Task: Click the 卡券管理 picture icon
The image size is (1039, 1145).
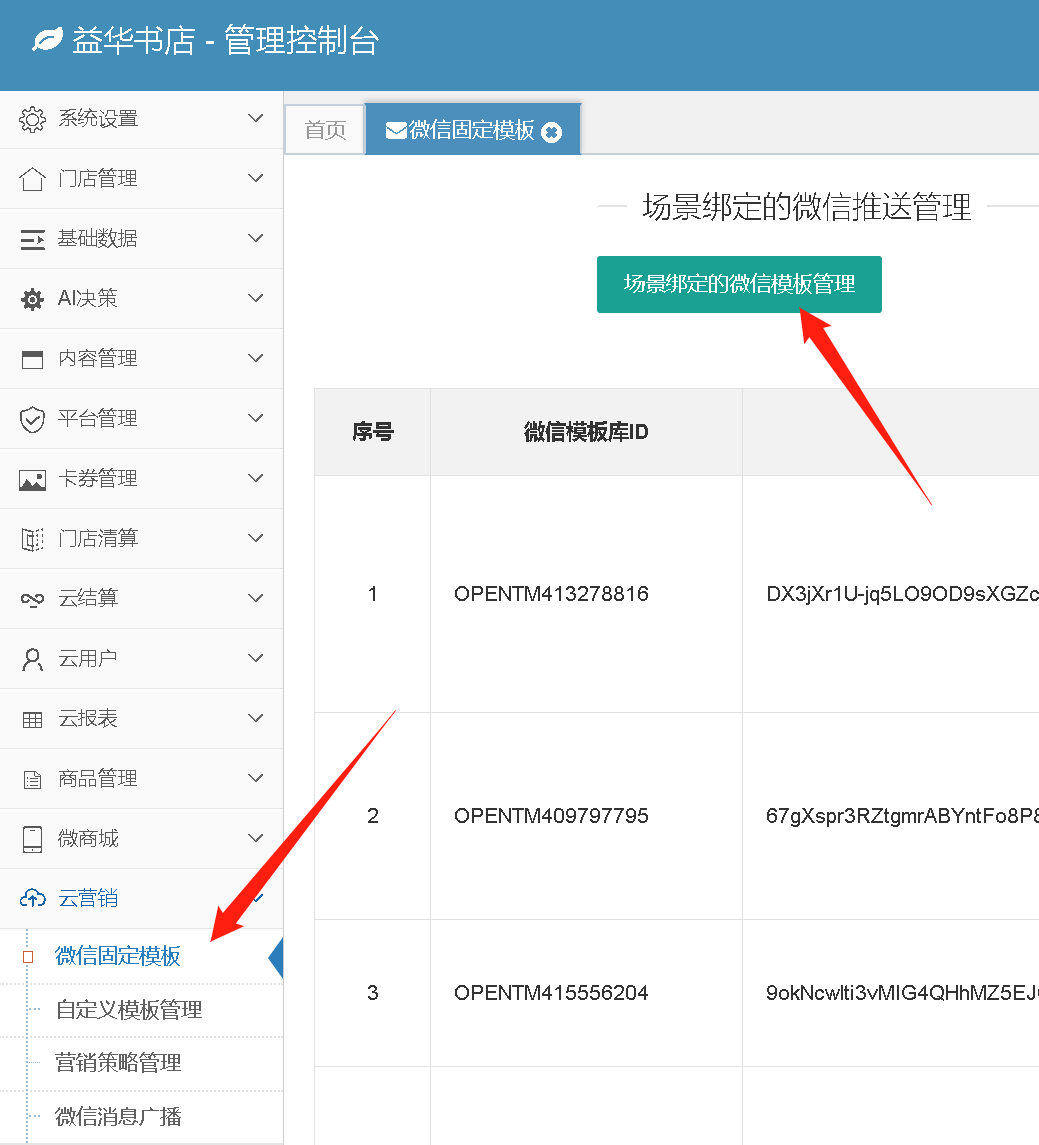Action: [32, 479]
